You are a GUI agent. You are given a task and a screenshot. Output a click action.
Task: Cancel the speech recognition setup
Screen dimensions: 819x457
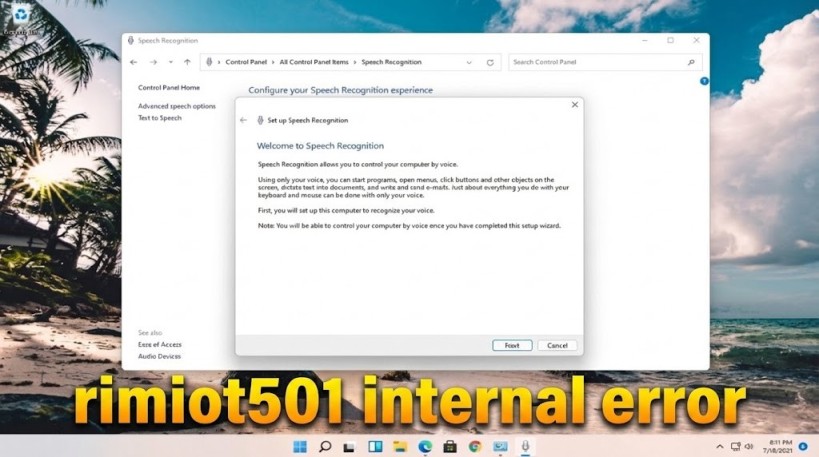pyautogui.click(x=557, y=345)
